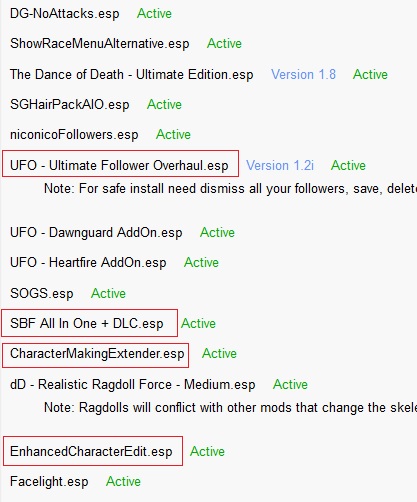Select The Dance of Death - Ultimate Edition.esp
417x502 pixels.
(132, 74)
